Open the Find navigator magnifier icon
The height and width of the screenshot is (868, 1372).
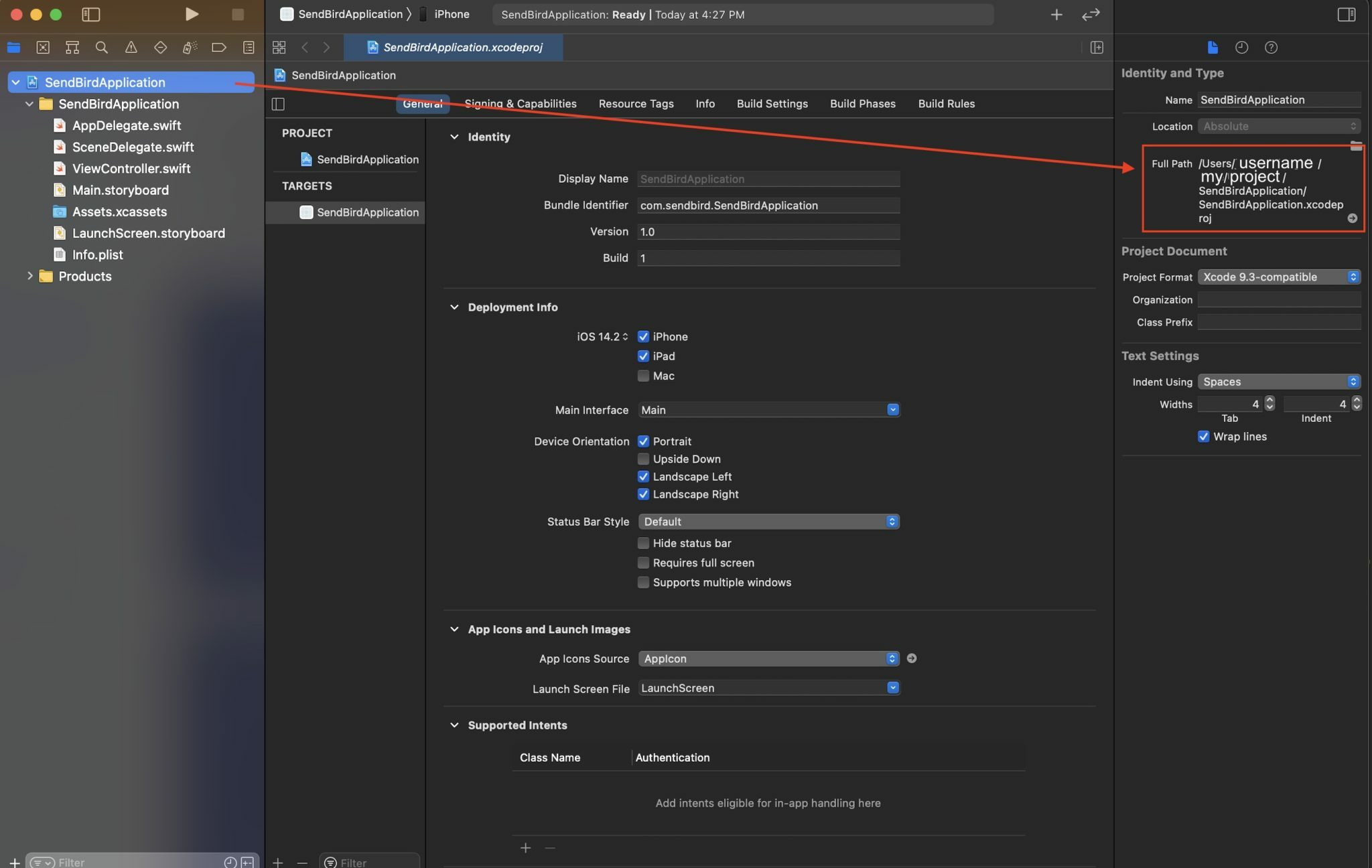(x=102, y=48)
